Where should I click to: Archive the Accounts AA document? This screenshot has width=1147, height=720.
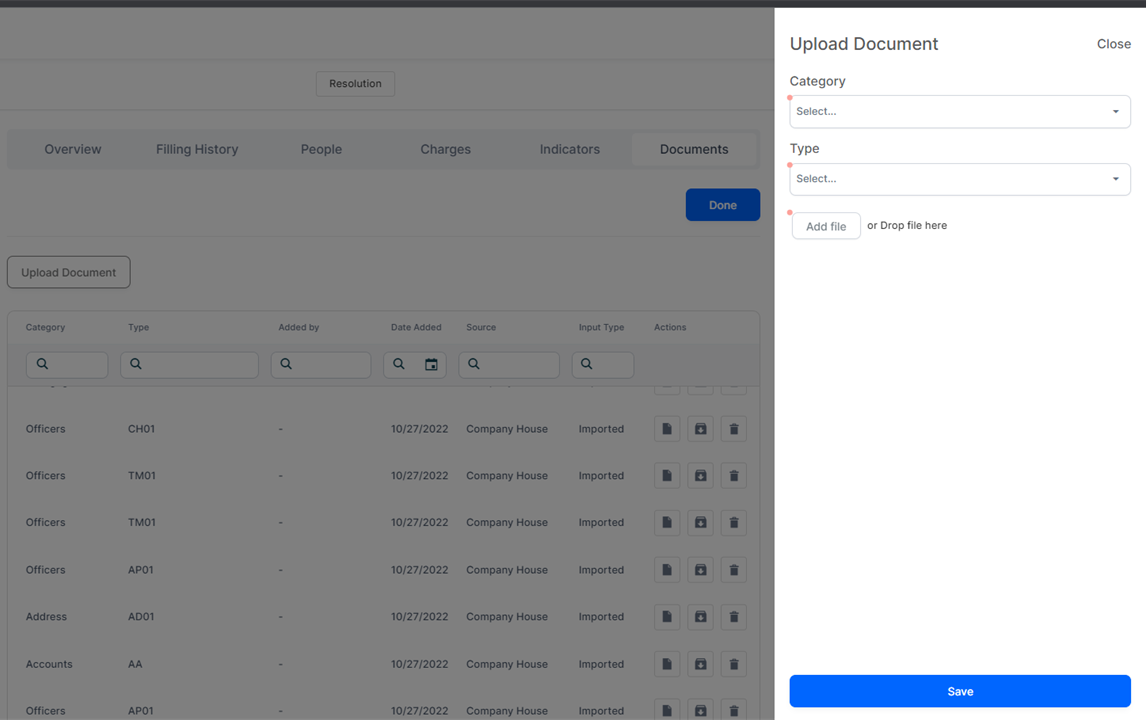(700, 664)
